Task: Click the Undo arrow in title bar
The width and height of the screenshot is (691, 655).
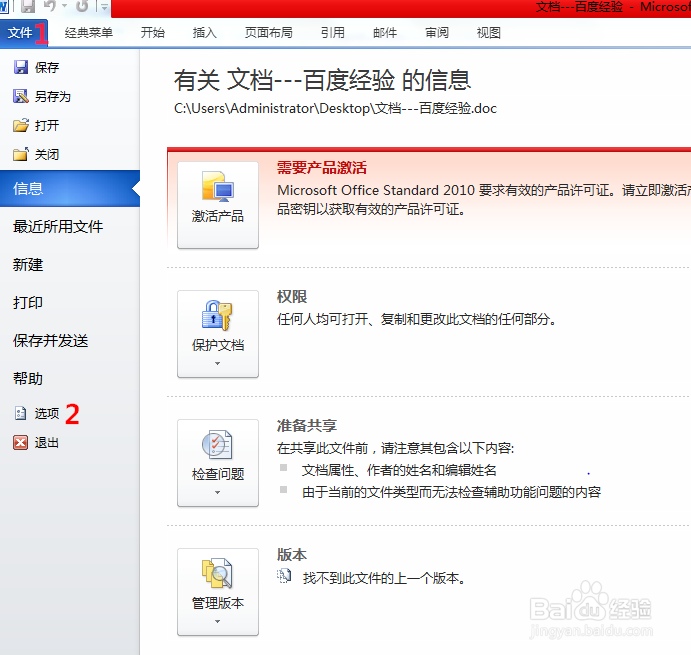Action: pyautogui.click(x=50, y=6)
